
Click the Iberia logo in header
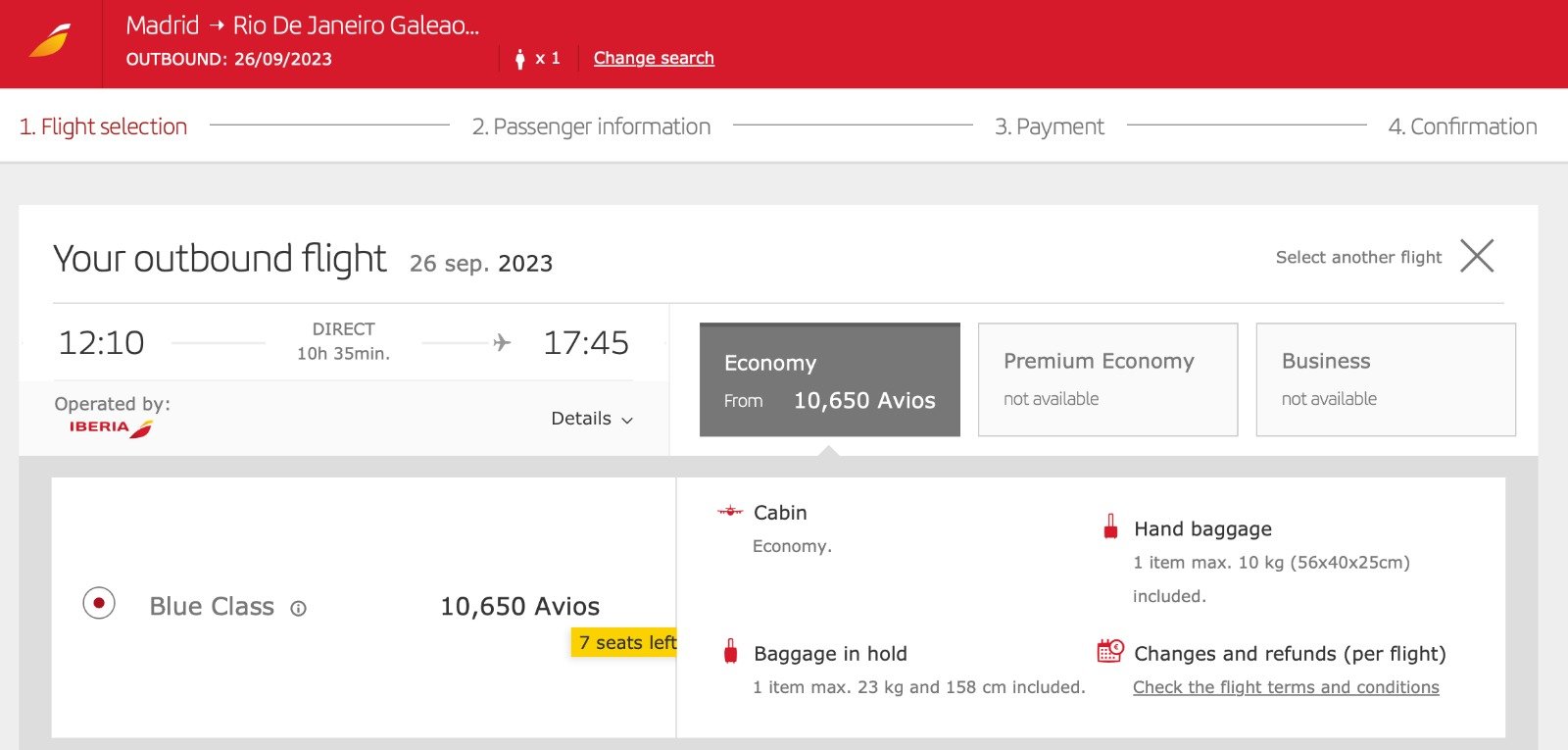tap(50, 42)
